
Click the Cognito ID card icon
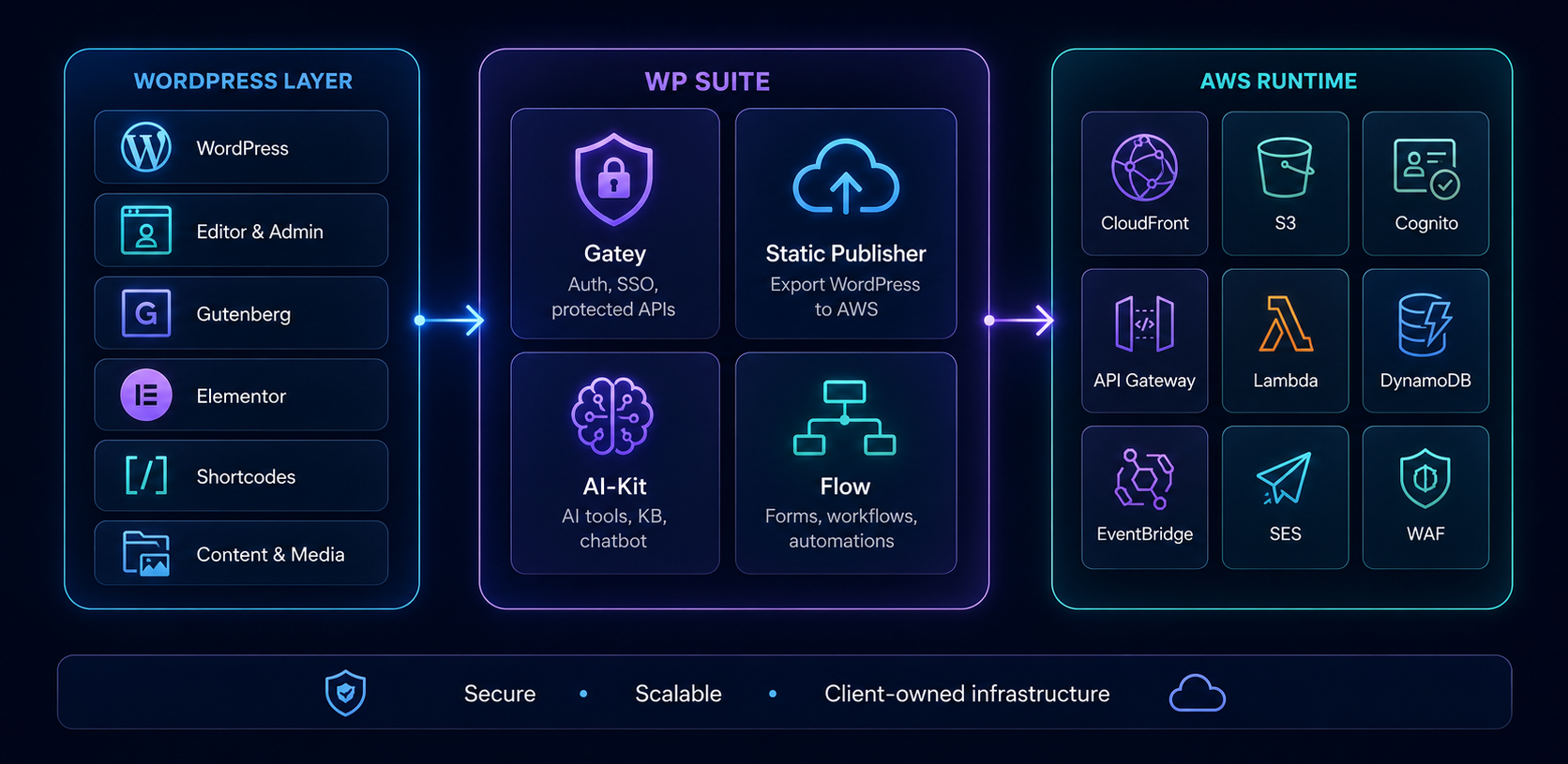(1426, 169)
